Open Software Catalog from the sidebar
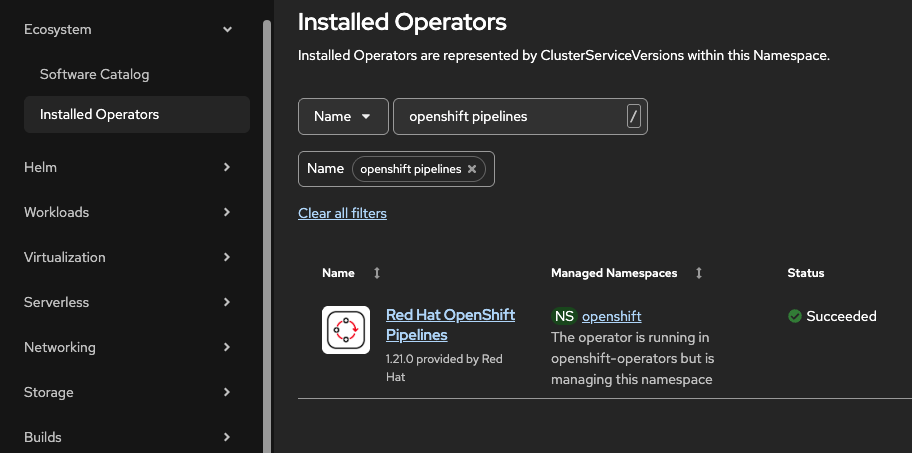This screenshot has width=912, height=453. [x=94, y=74]
